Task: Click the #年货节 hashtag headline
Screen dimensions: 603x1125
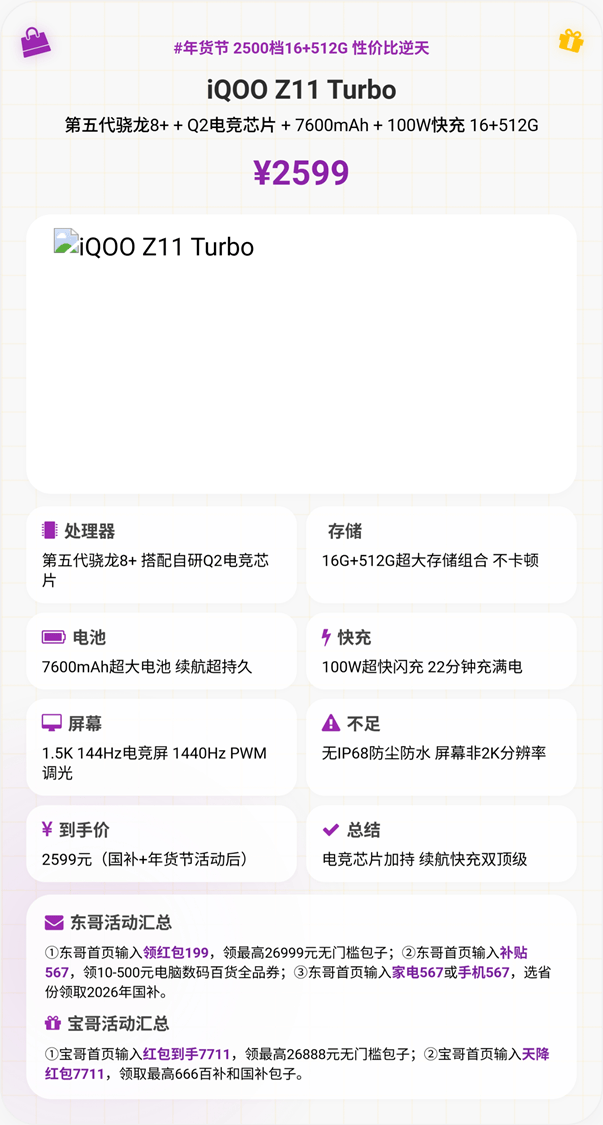Action: point(301,48)
